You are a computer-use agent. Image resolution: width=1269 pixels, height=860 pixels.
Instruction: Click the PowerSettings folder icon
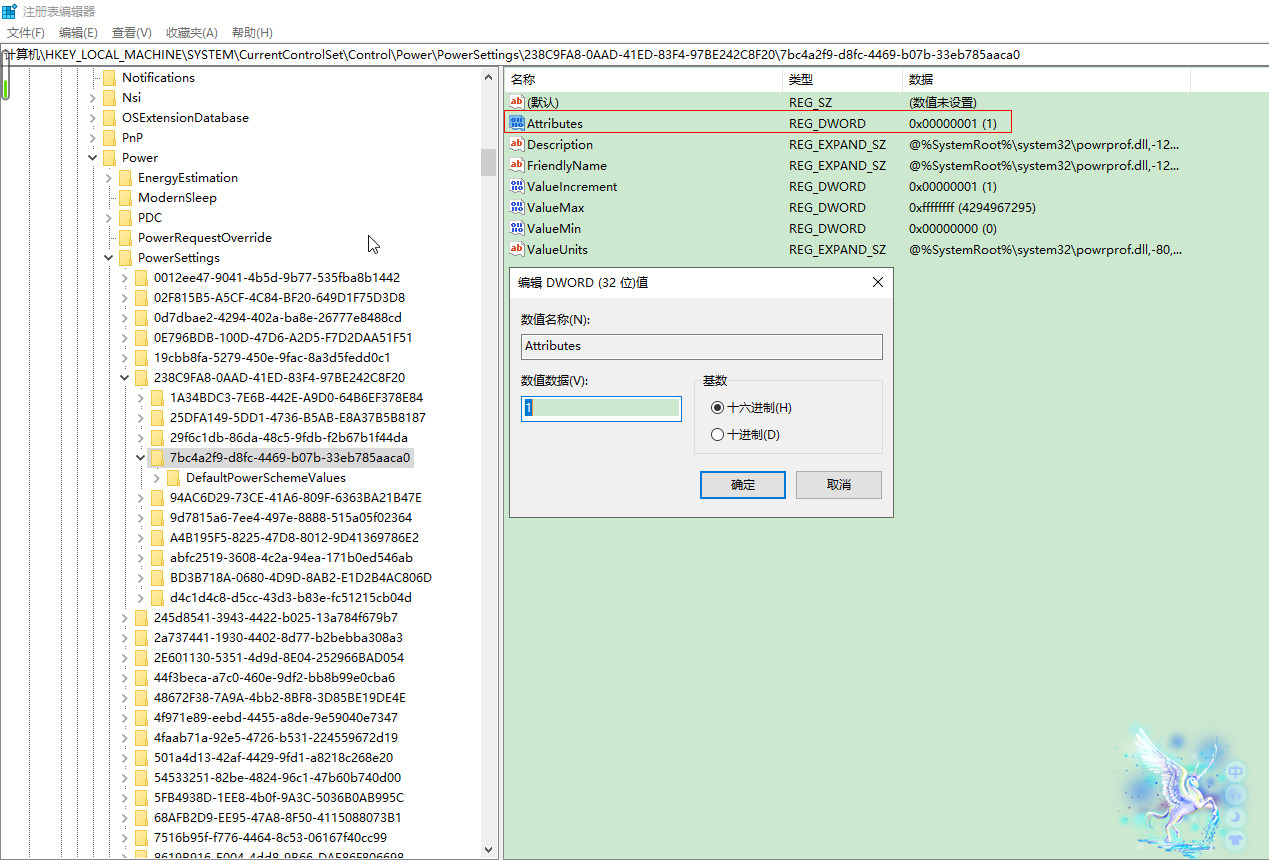click(126, 257)
